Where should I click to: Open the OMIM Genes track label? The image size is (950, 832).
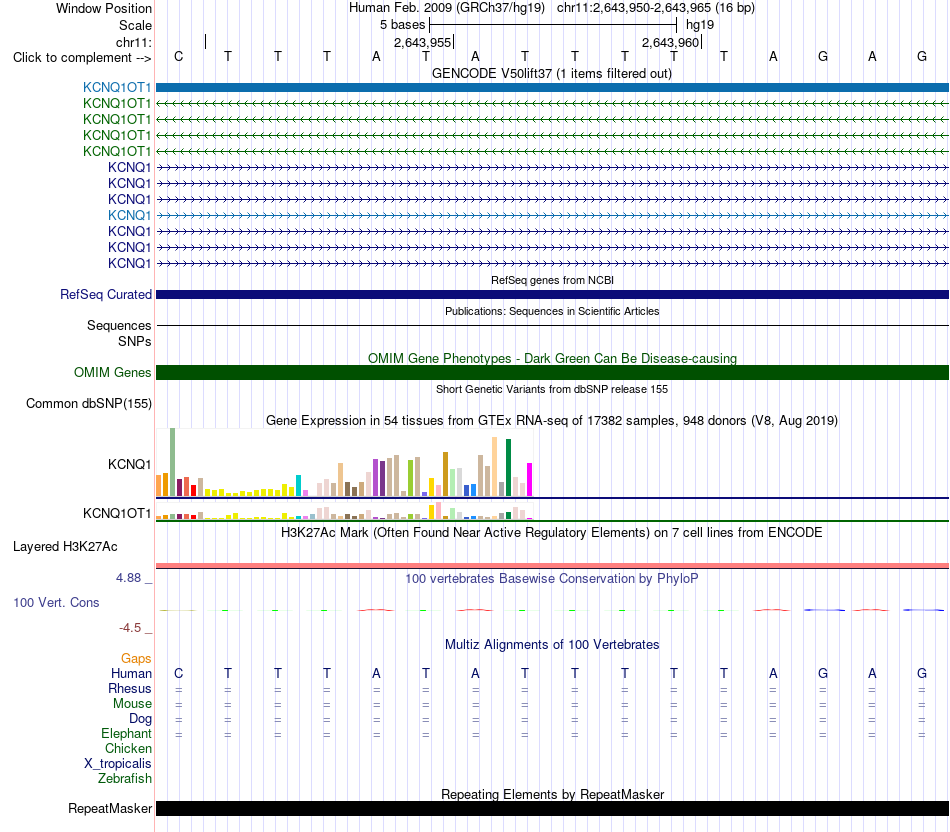click(113, 373)
